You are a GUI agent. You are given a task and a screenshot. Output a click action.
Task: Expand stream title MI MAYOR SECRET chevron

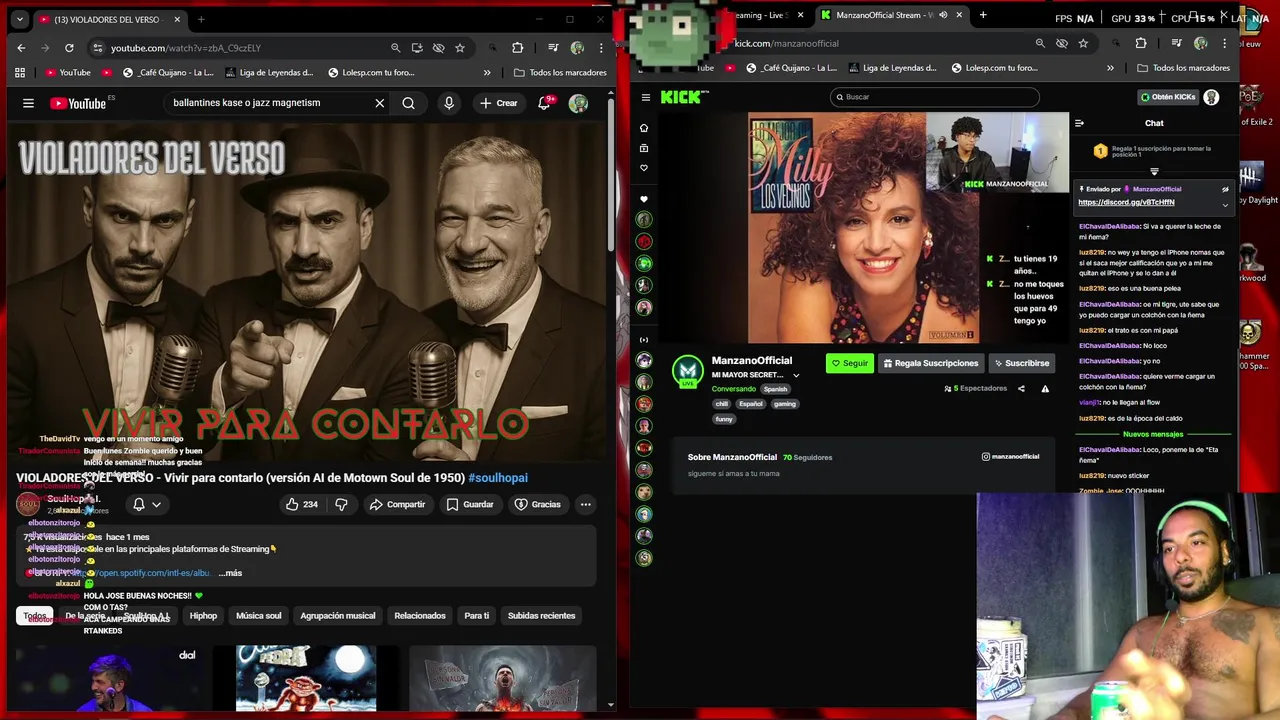(x=796, y=376)
